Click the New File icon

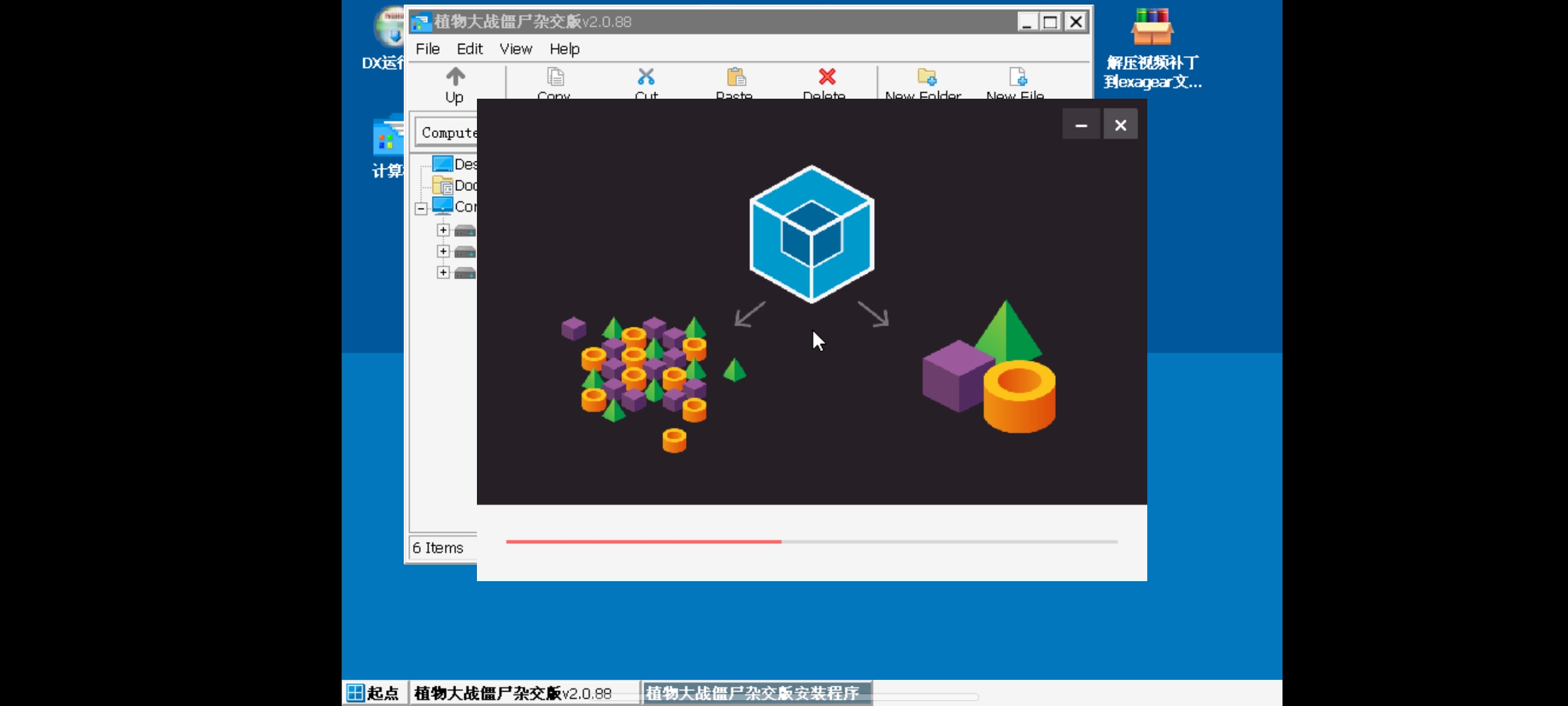(x=1018, y=77)
